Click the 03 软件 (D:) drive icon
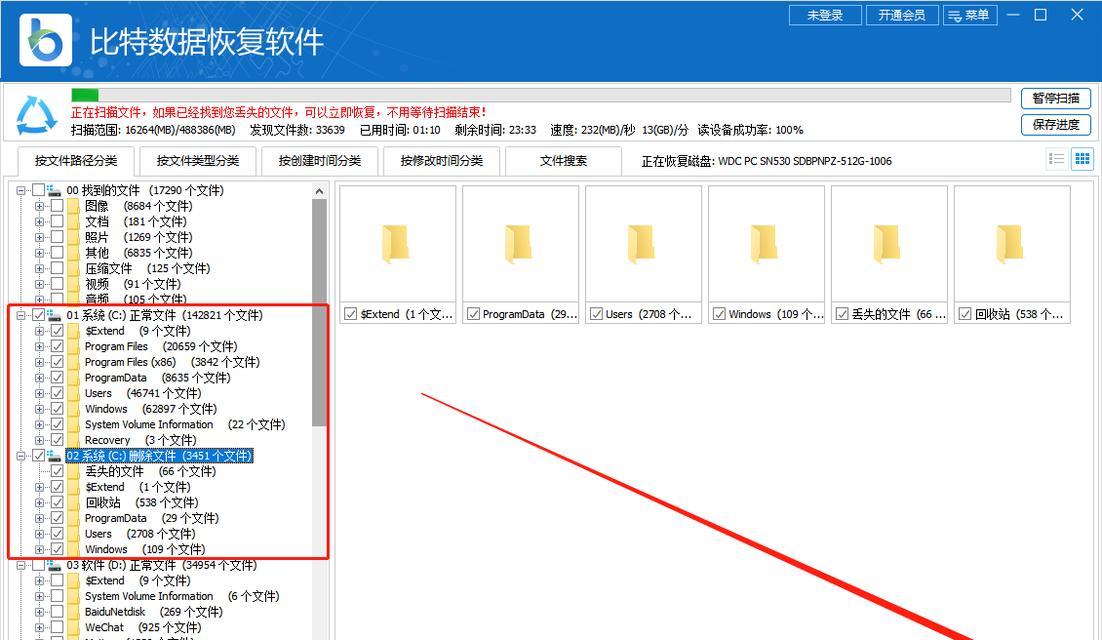 click(x=54, y=565)
